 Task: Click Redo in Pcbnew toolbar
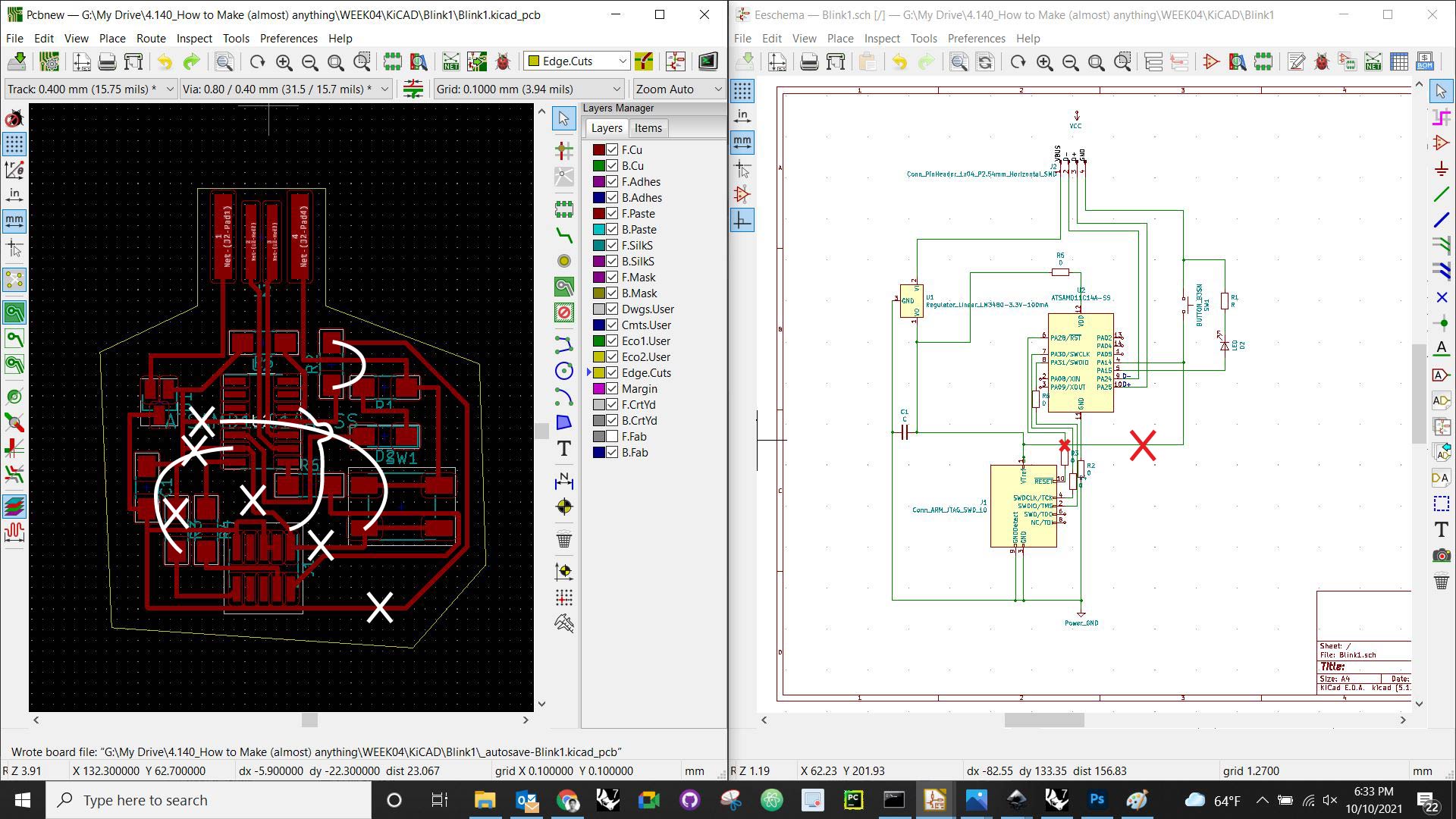tap(191, 61)
